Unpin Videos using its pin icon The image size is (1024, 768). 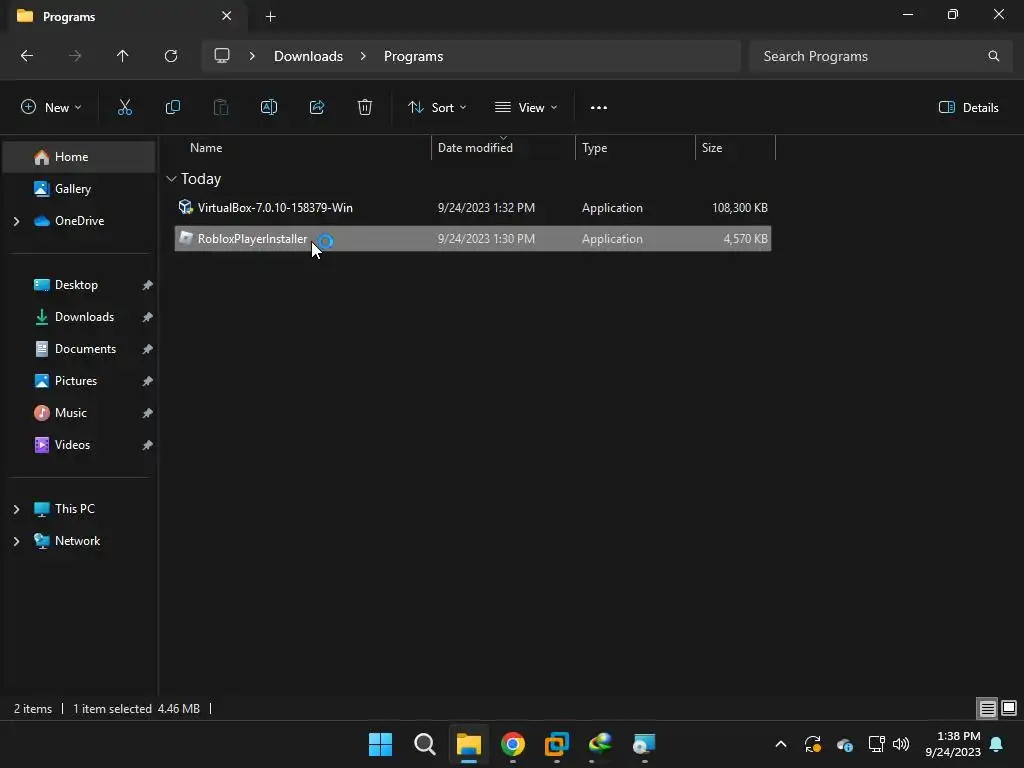148,445
